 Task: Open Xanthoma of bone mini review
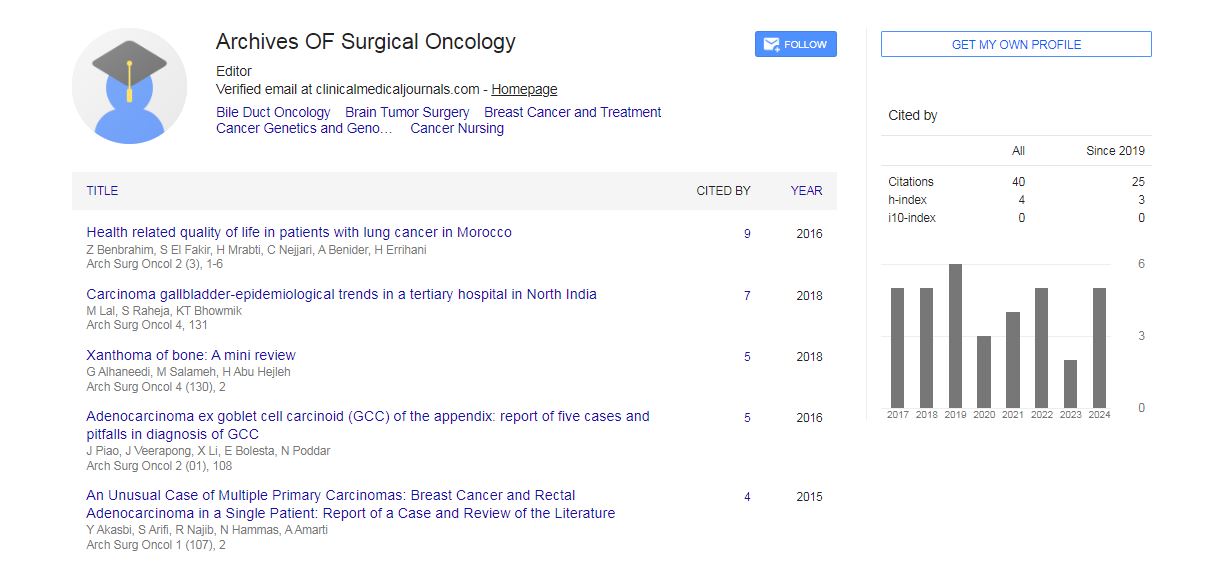tap(191, 355)
